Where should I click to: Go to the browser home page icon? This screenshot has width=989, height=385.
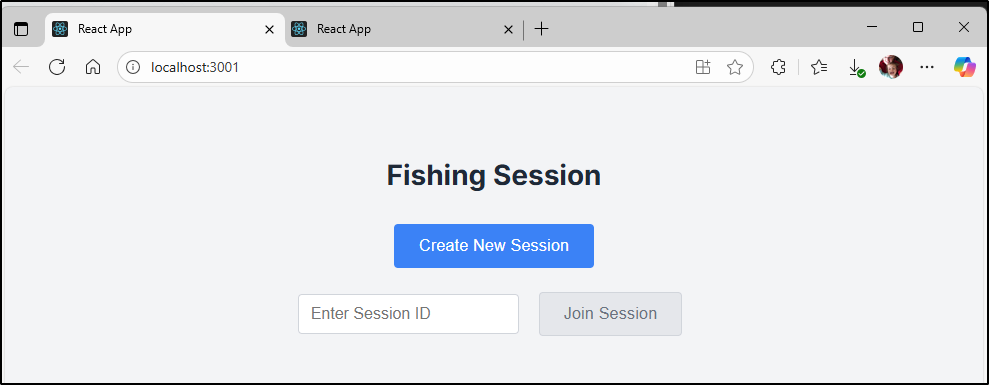point(93,67)
